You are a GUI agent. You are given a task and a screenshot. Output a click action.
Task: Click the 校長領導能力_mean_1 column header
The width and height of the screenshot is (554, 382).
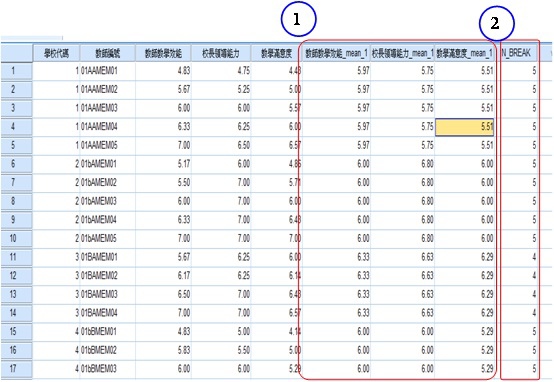(402, 53)
